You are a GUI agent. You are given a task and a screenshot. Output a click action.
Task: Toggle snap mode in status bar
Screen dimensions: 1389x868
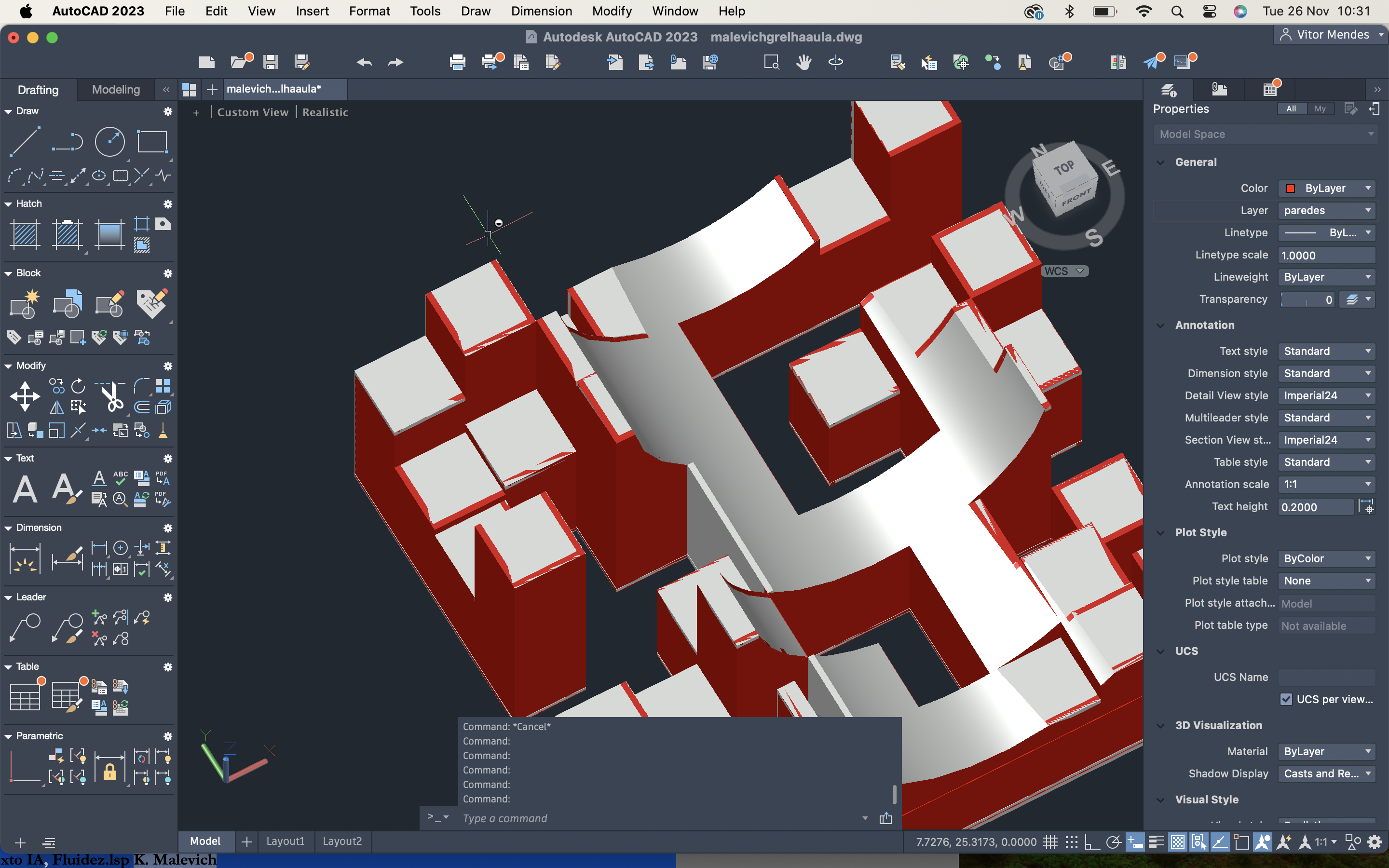1071,841
